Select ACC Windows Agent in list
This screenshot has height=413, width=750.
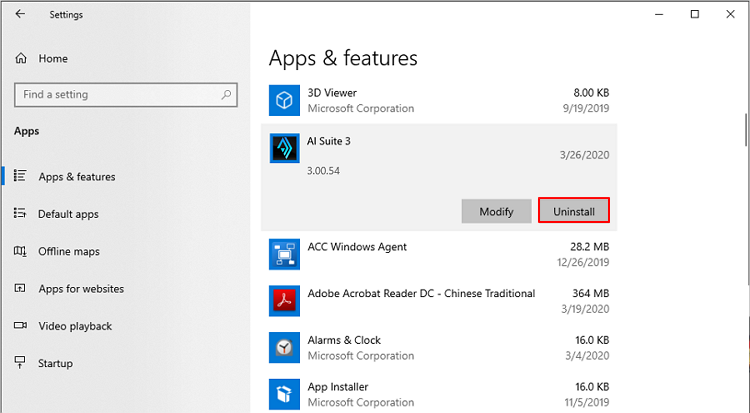click(x=357, y=247)
